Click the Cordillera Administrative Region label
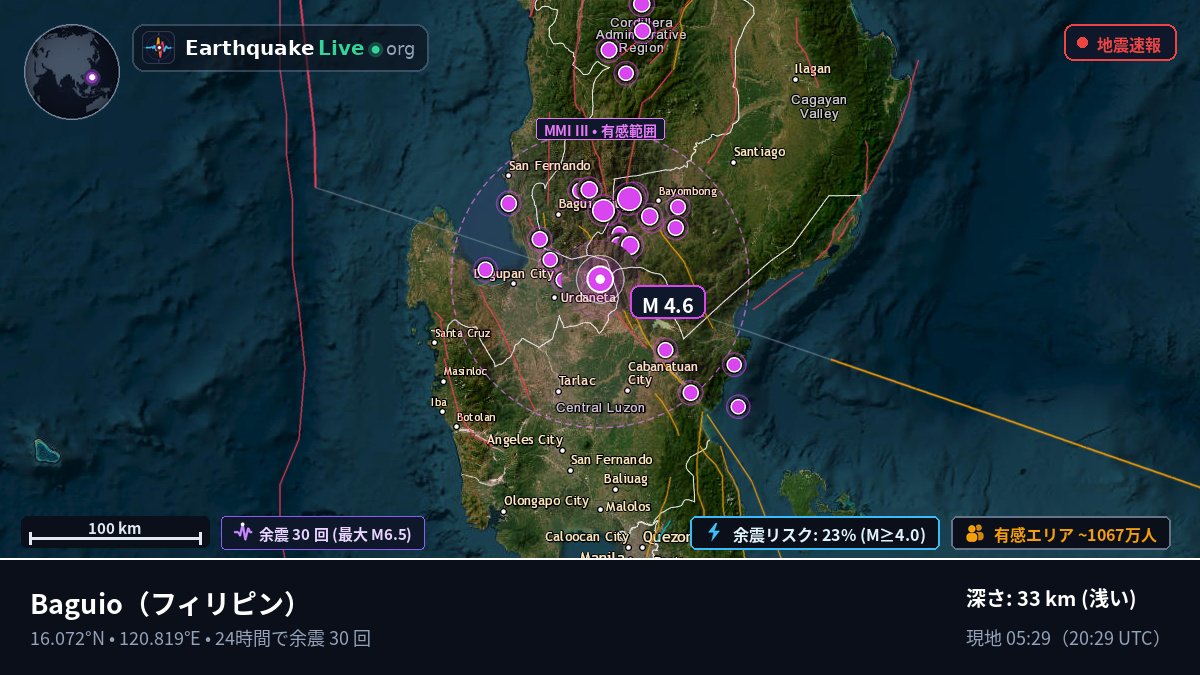The image size is (1200, 675). click(642, 35)
